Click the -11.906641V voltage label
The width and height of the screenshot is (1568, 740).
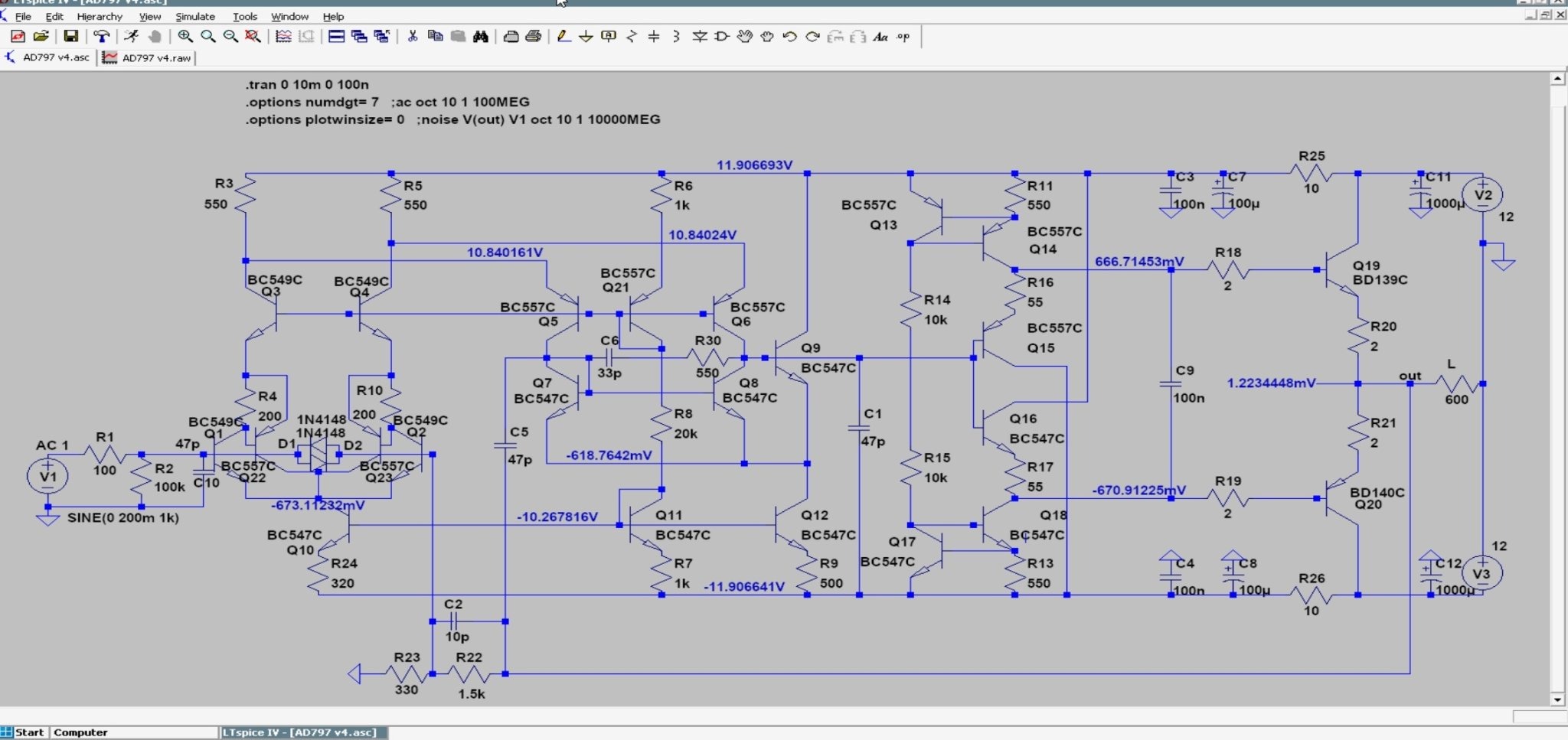click(x=744, y=586)
